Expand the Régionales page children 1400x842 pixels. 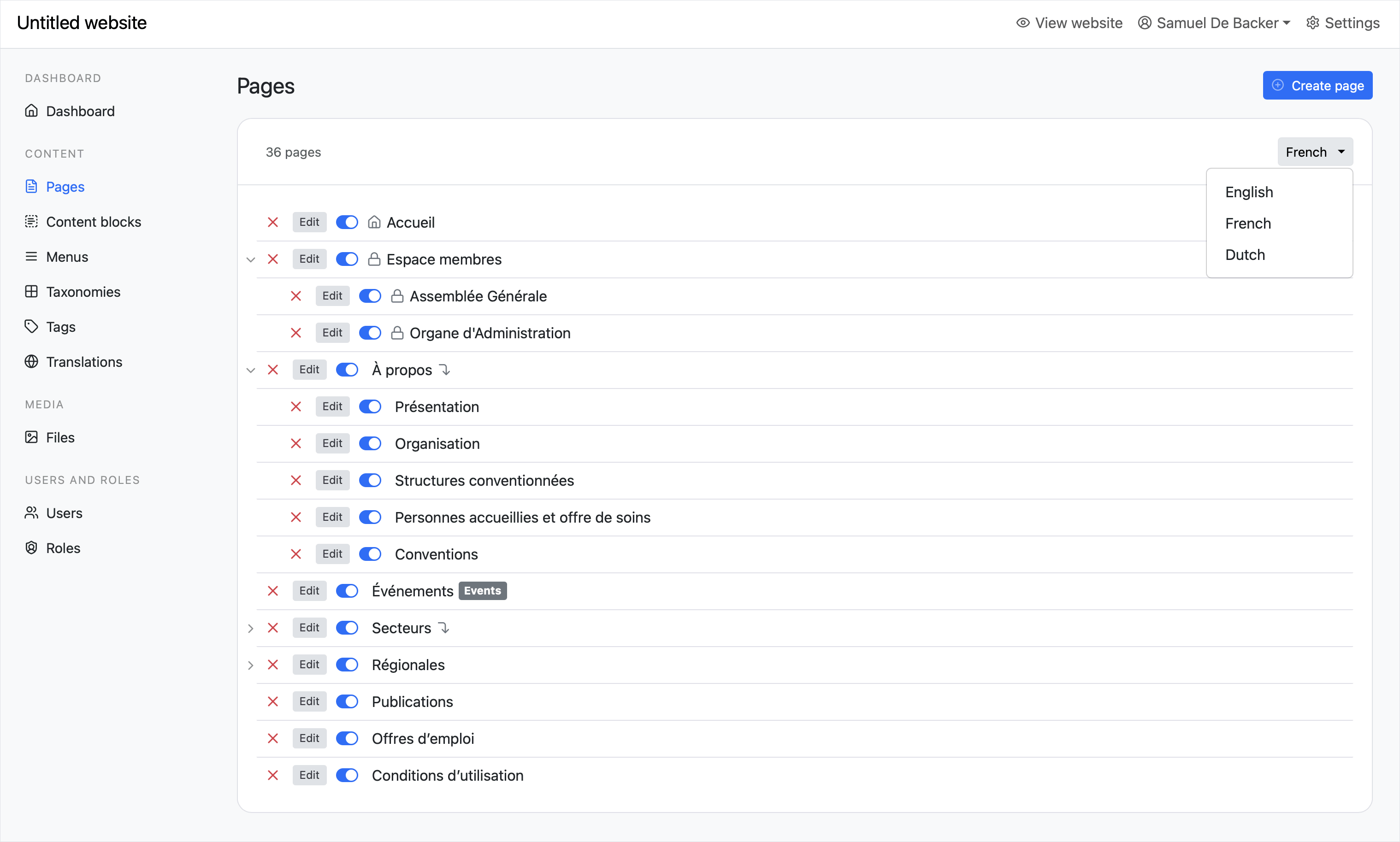(251, 665)
